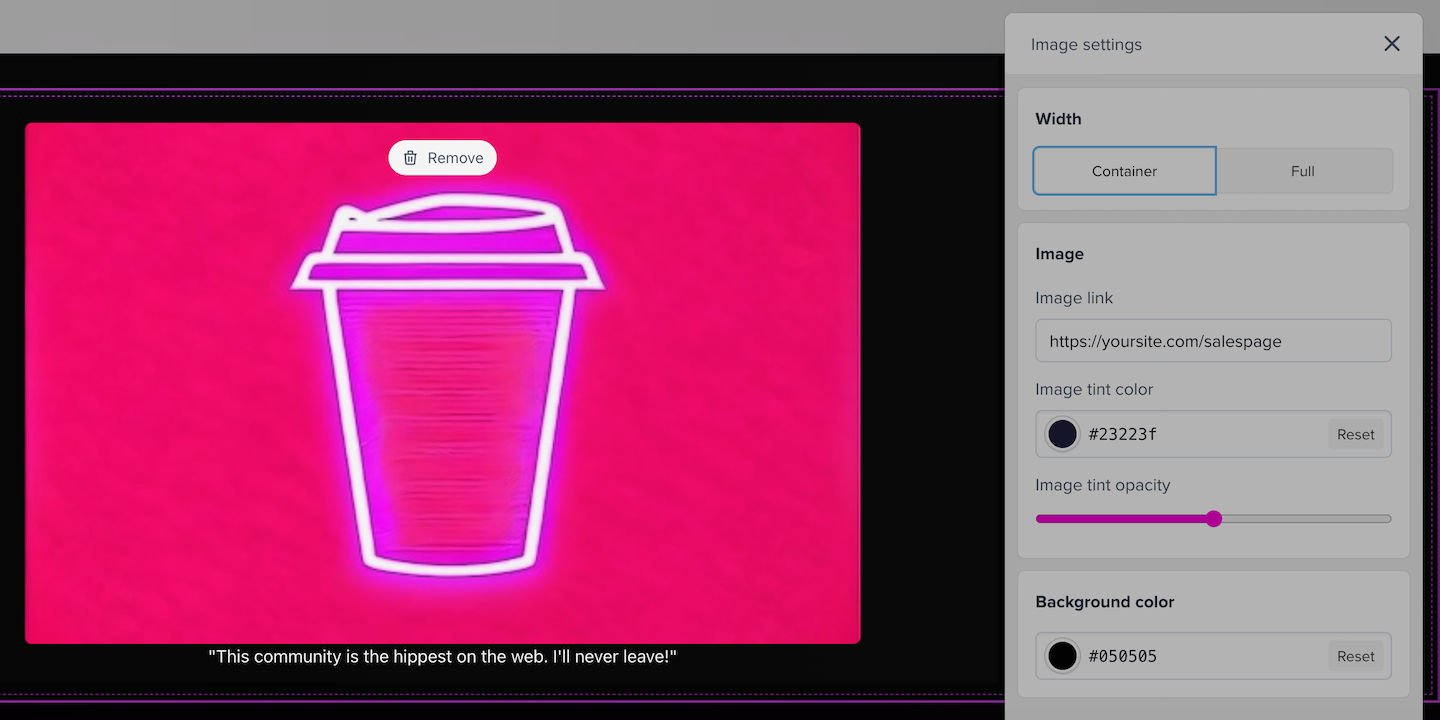1440x720 pixels.
Task: Click the image tint opacity slider handle
Action: 1214,519
